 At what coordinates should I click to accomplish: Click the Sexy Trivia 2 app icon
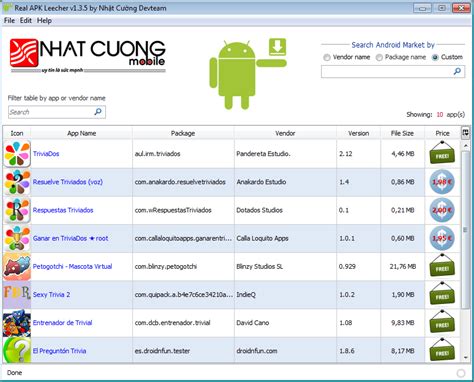pyautogui.click(x=17, y=295)
